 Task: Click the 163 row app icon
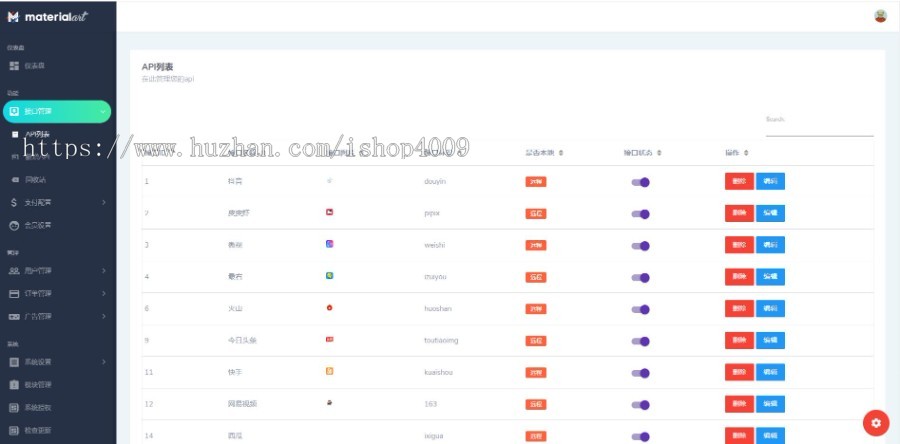pos(329,403)
